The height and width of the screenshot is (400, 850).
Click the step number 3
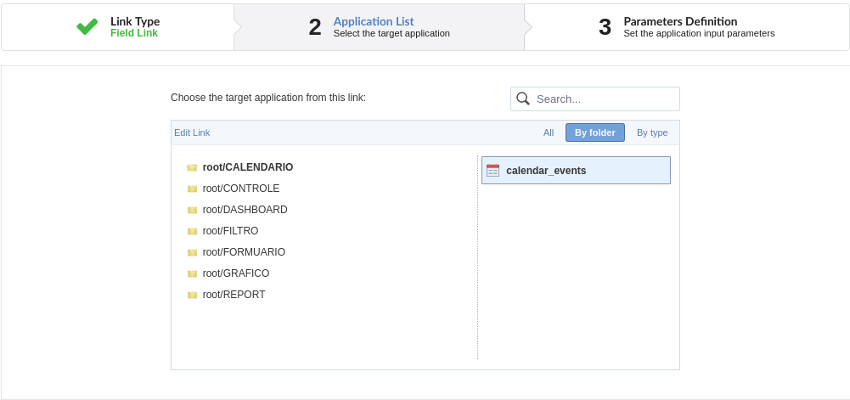point(605,27)
